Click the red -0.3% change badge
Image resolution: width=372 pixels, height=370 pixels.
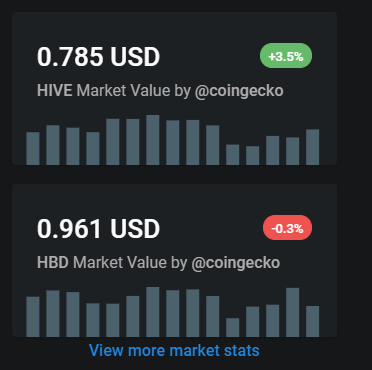click(287, 228)
